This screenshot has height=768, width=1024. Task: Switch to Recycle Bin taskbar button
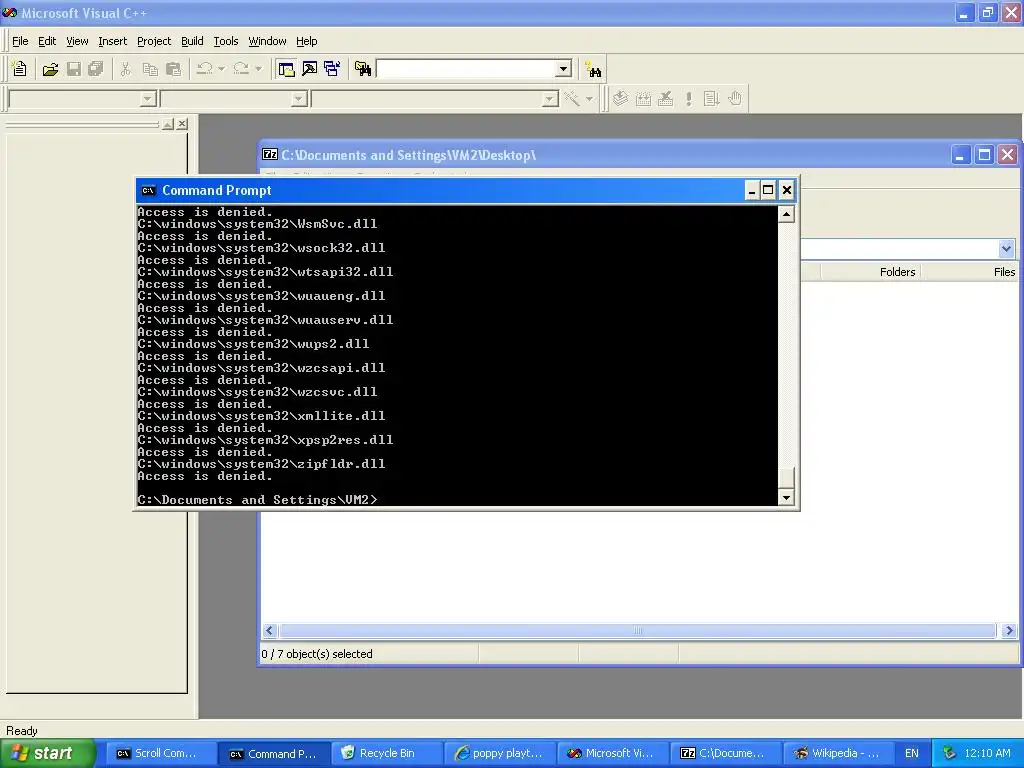(x=386, y=753)
